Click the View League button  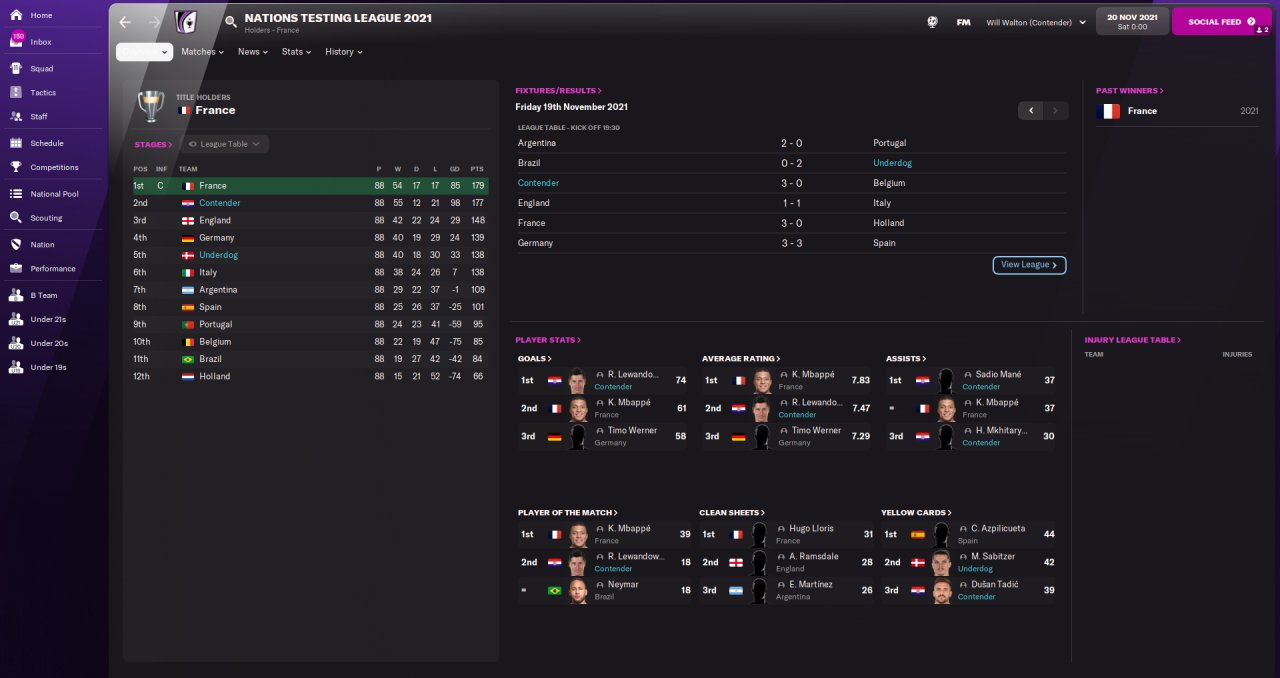tap(1029, 265)
